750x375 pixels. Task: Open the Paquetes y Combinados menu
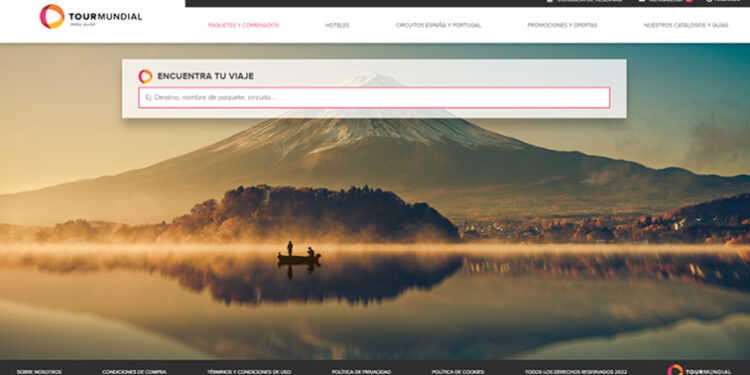[243, 25]
